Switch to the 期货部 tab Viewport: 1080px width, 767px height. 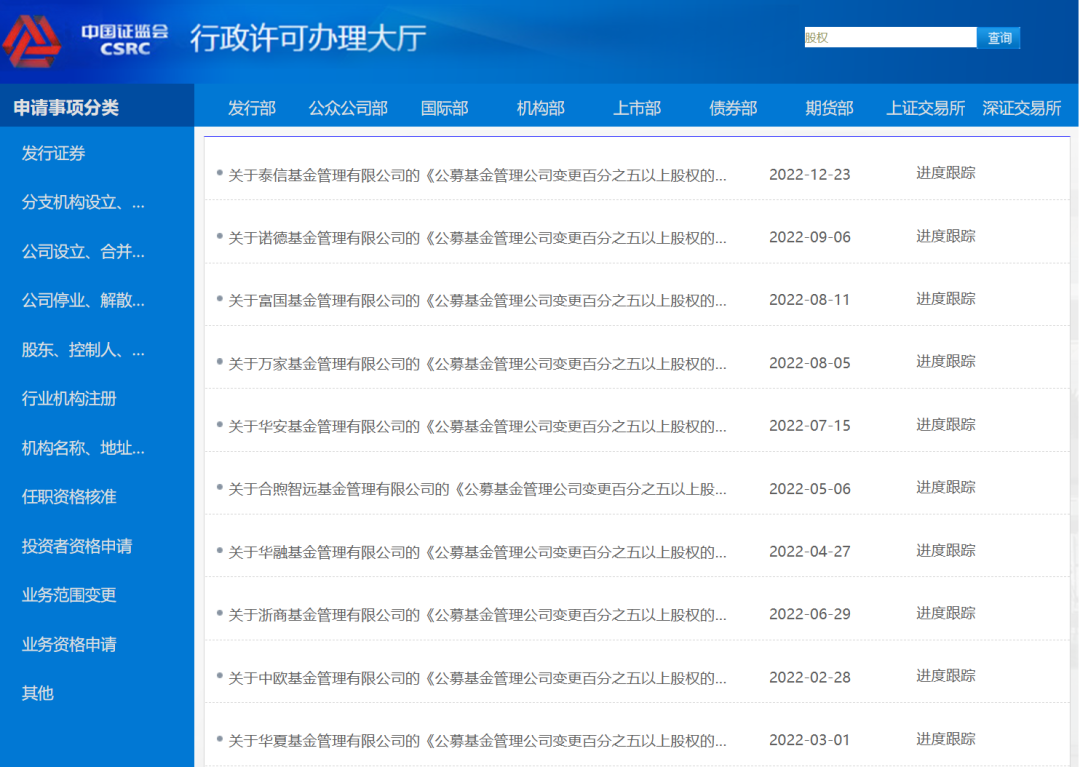tap(829, 108)
